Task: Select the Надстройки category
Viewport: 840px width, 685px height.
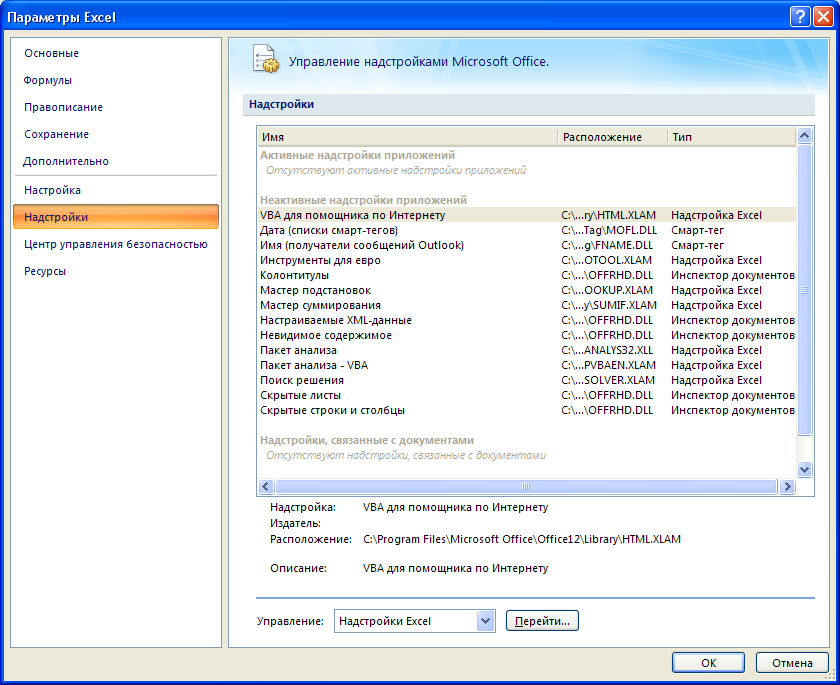Action: point(116,217)
